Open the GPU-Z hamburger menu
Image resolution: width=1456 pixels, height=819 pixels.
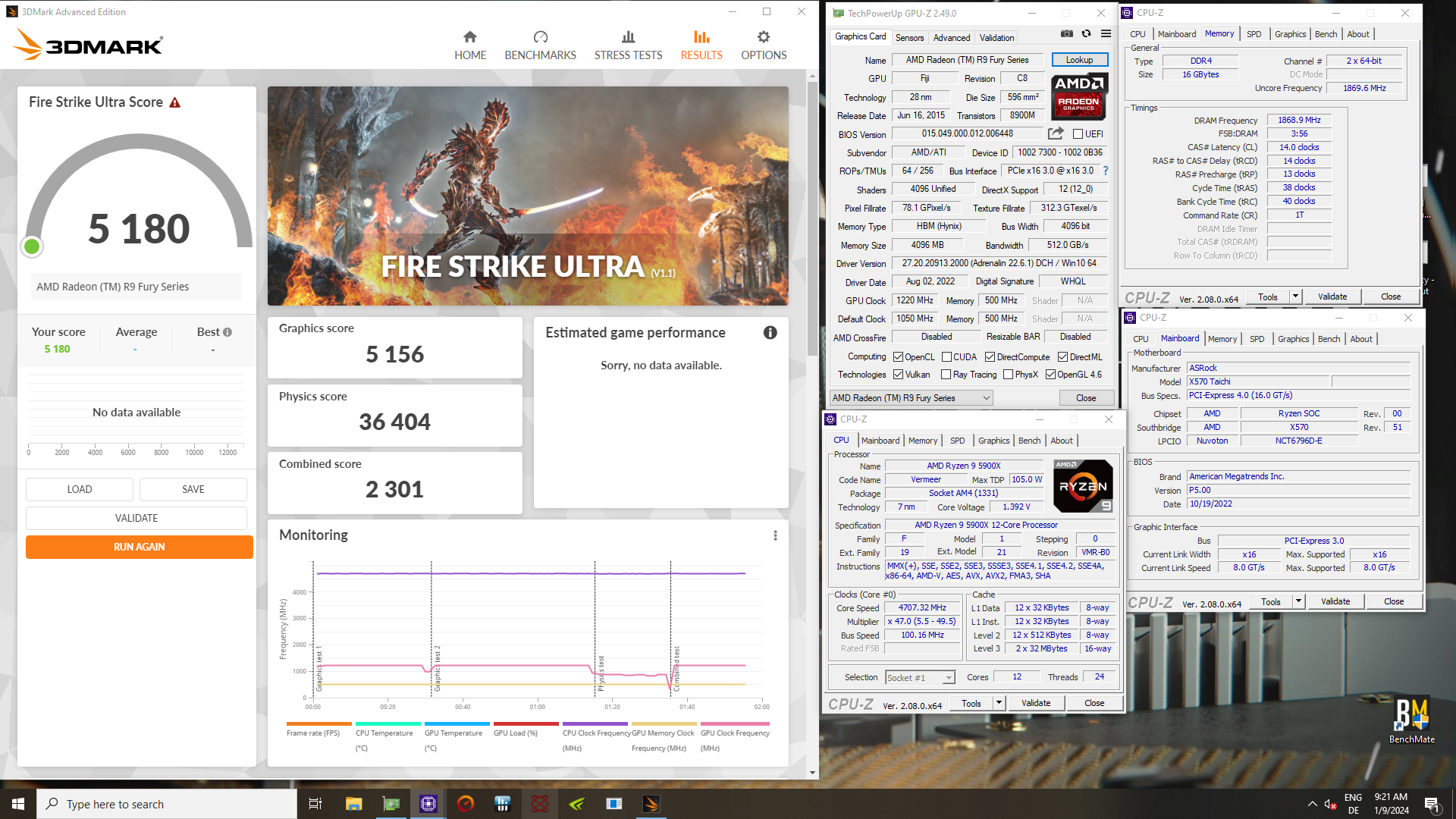pyautogui.click(x=1106, y=34)
